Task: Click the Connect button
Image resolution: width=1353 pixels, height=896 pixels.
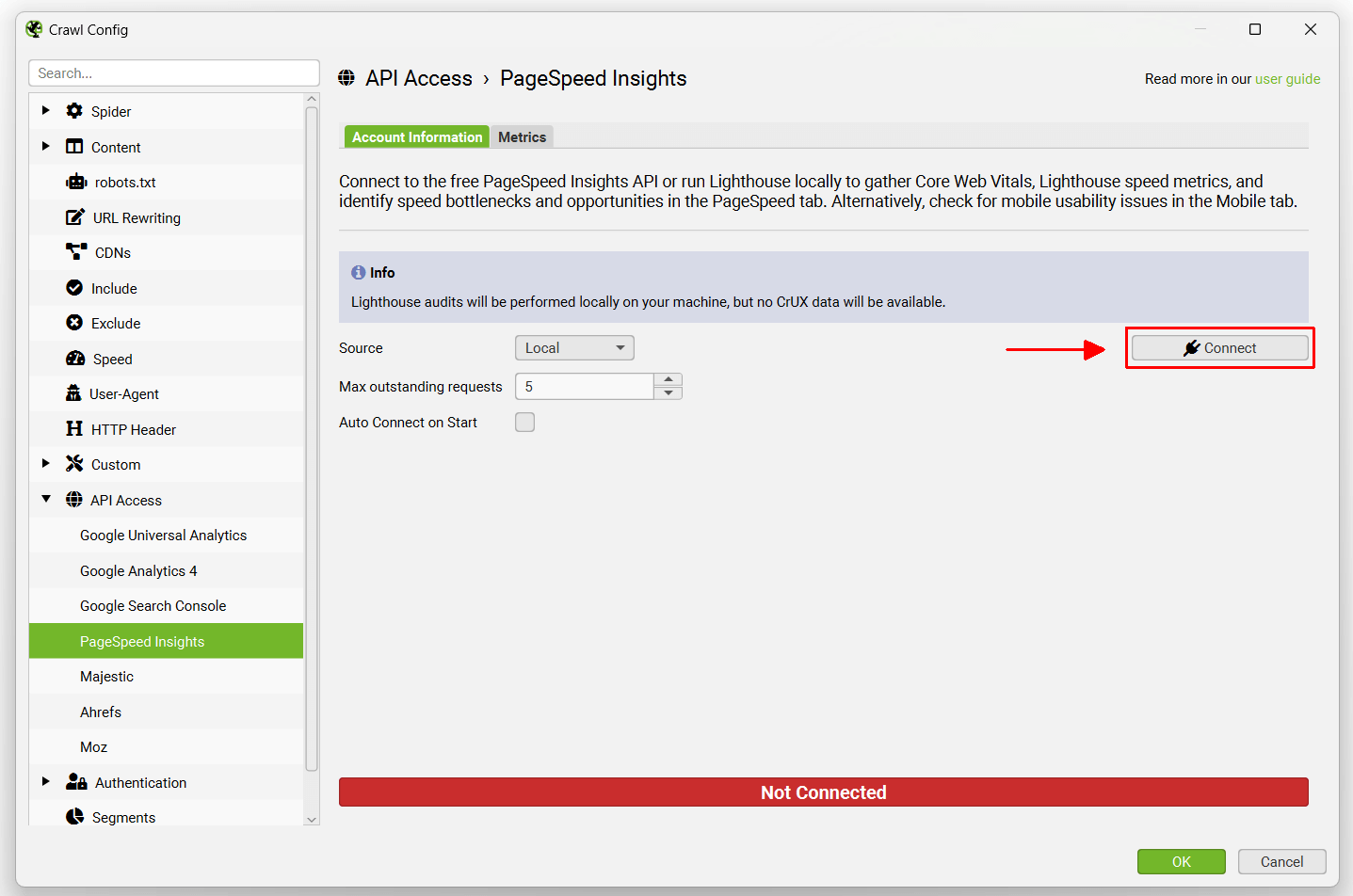Action: (1220, 348)
